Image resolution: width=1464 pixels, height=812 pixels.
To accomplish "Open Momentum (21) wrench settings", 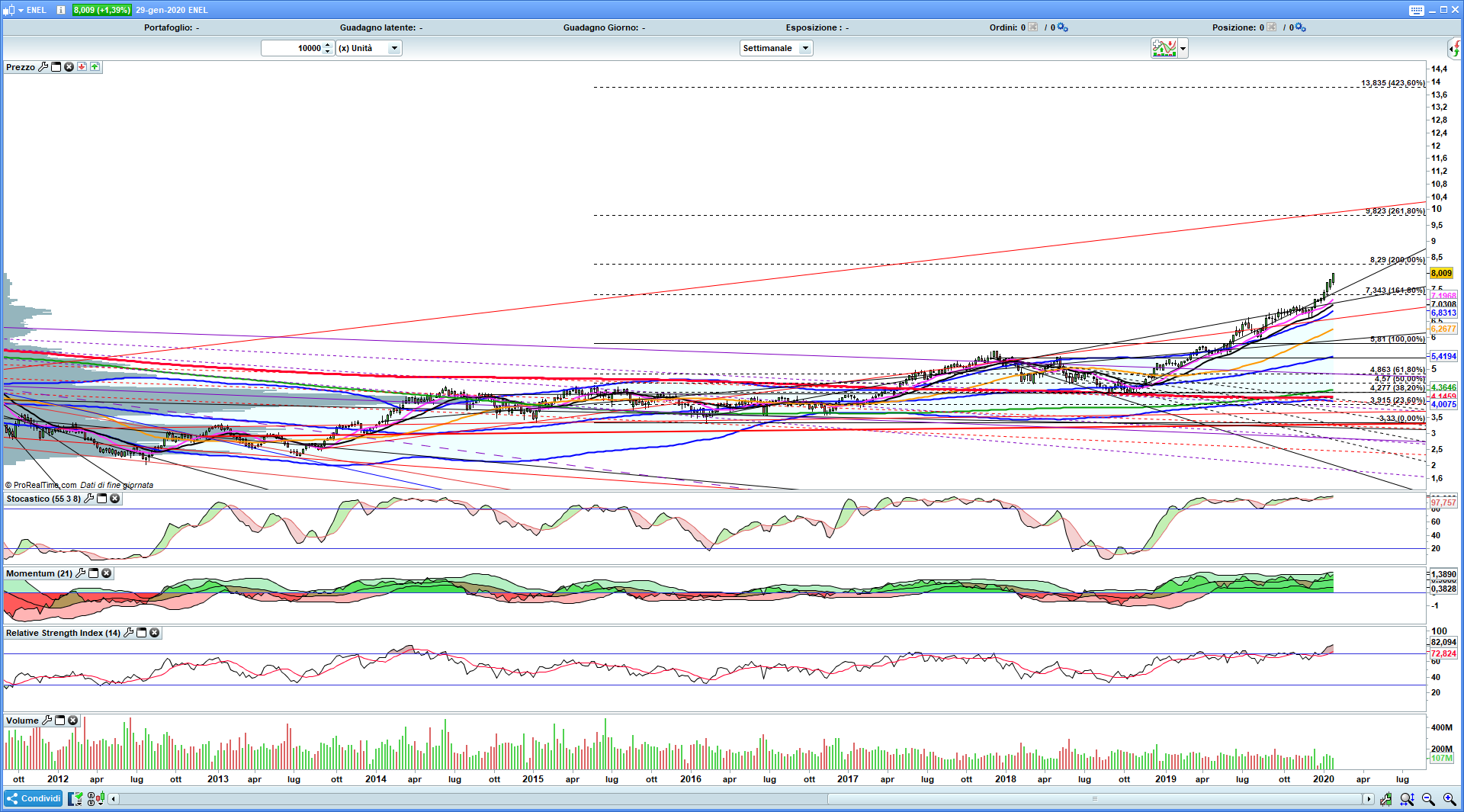I will 80,573.
